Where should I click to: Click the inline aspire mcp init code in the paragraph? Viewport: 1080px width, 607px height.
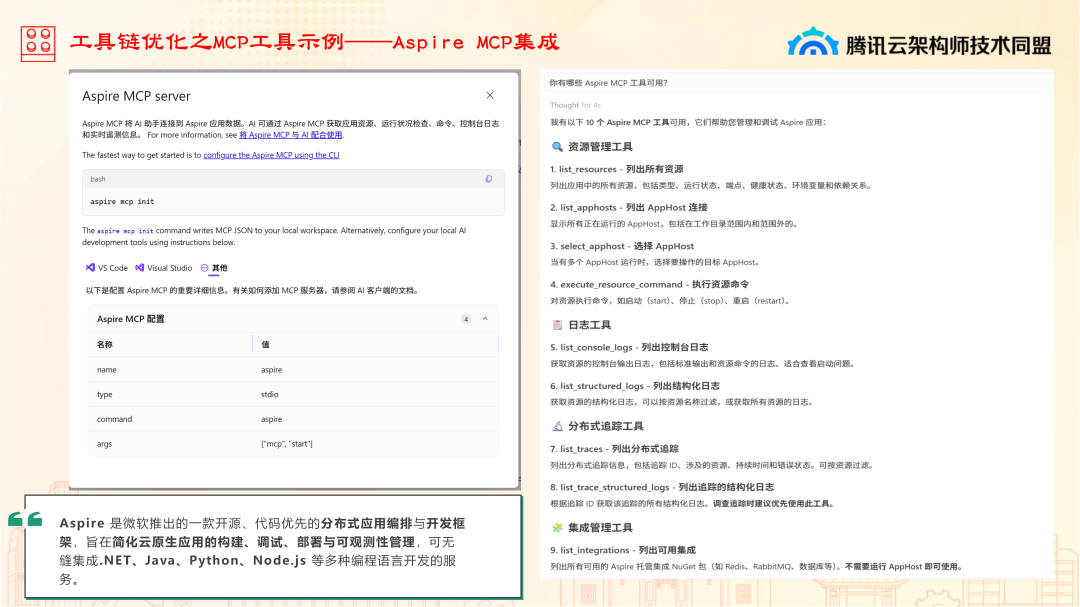(125, 231)
